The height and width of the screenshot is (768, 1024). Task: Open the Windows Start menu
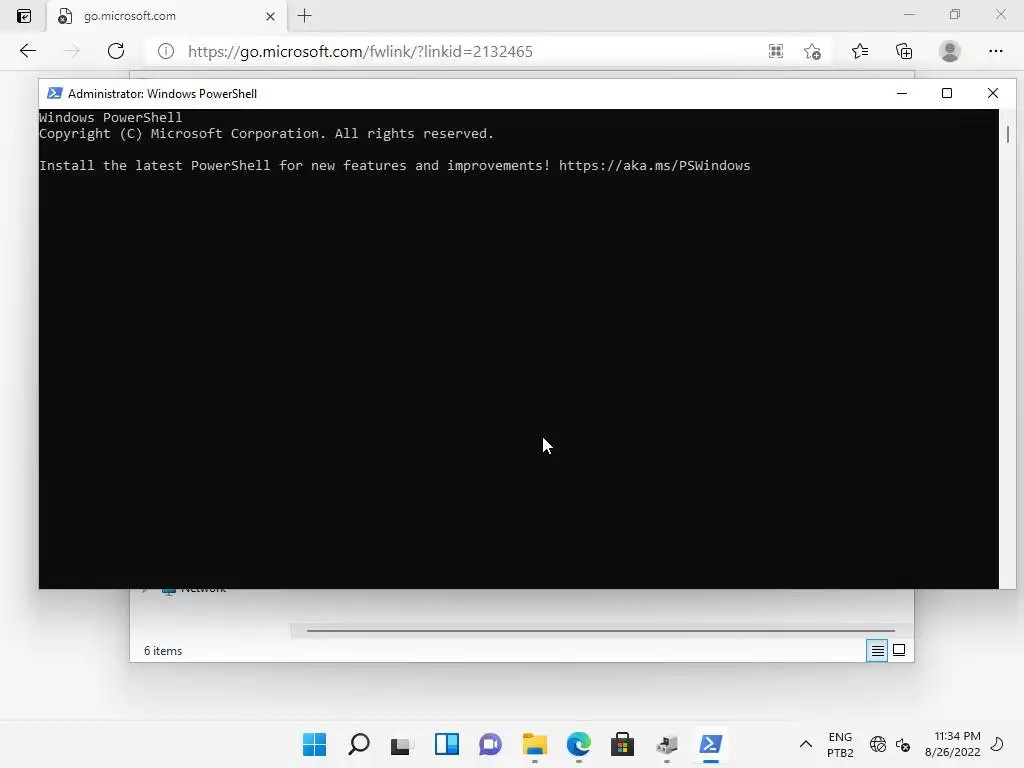click(x=314, y=744)
